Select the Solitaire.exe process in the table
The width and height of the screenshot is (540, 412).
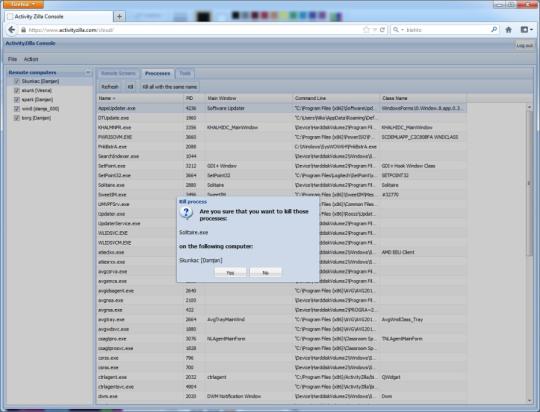(x=281, y=185)
